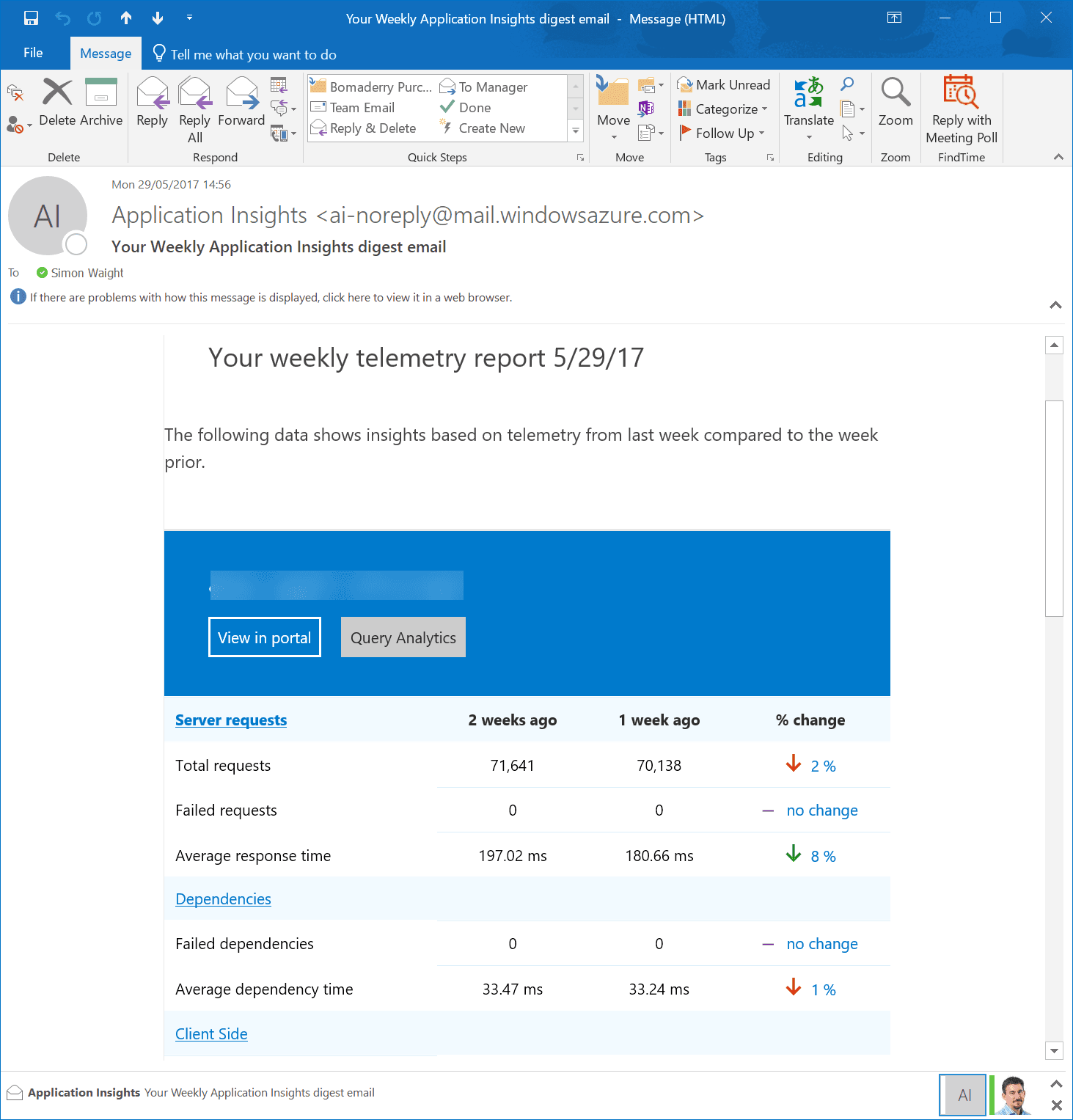The image size is (1073, 1120).
Task: Open the Tags dialog launcher
Action: tap(770, 157)
